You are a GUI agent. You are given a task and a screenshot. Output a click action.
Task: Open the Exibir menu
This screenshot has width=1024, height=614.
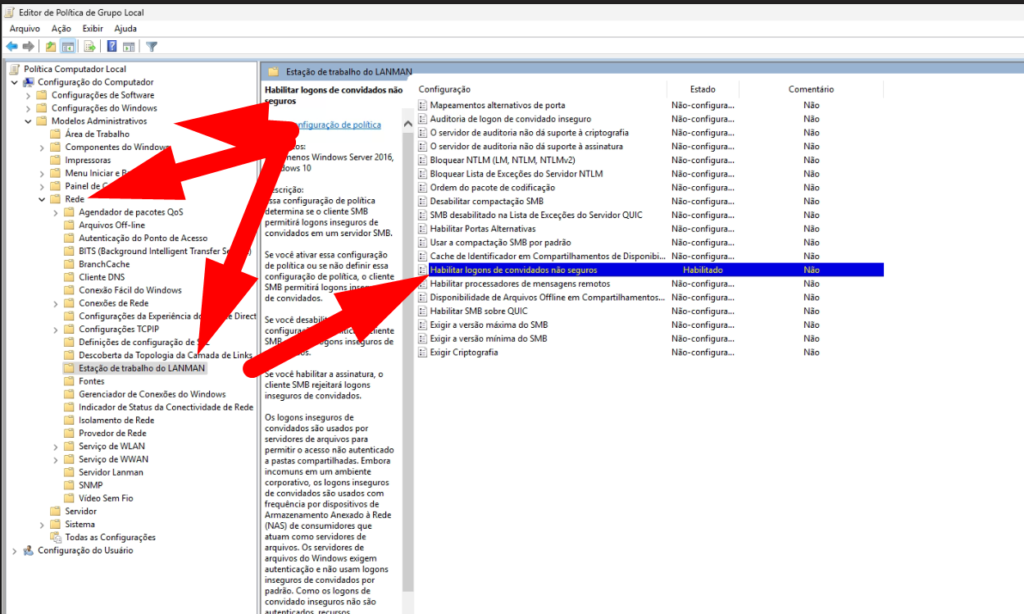tap(93, 29)
